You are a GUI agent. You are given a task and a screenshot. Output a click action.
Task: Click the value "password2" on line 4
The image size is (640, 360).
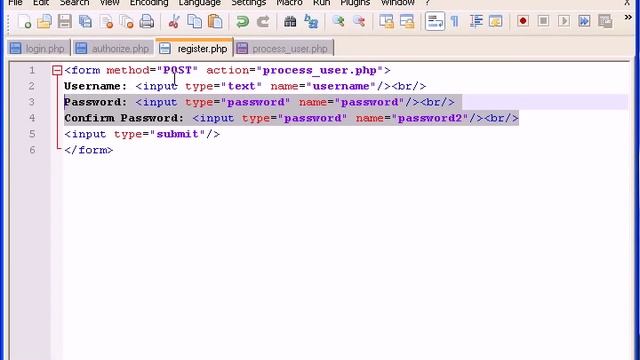pos(430,118)
